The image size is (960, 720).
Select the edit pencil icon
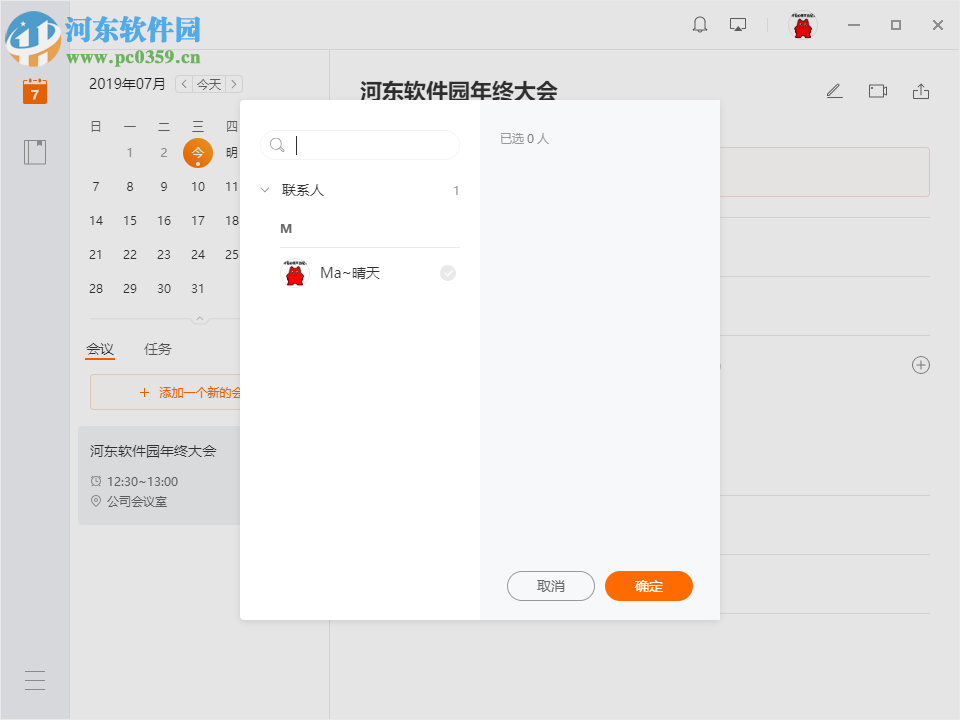(x=834, y=90)
